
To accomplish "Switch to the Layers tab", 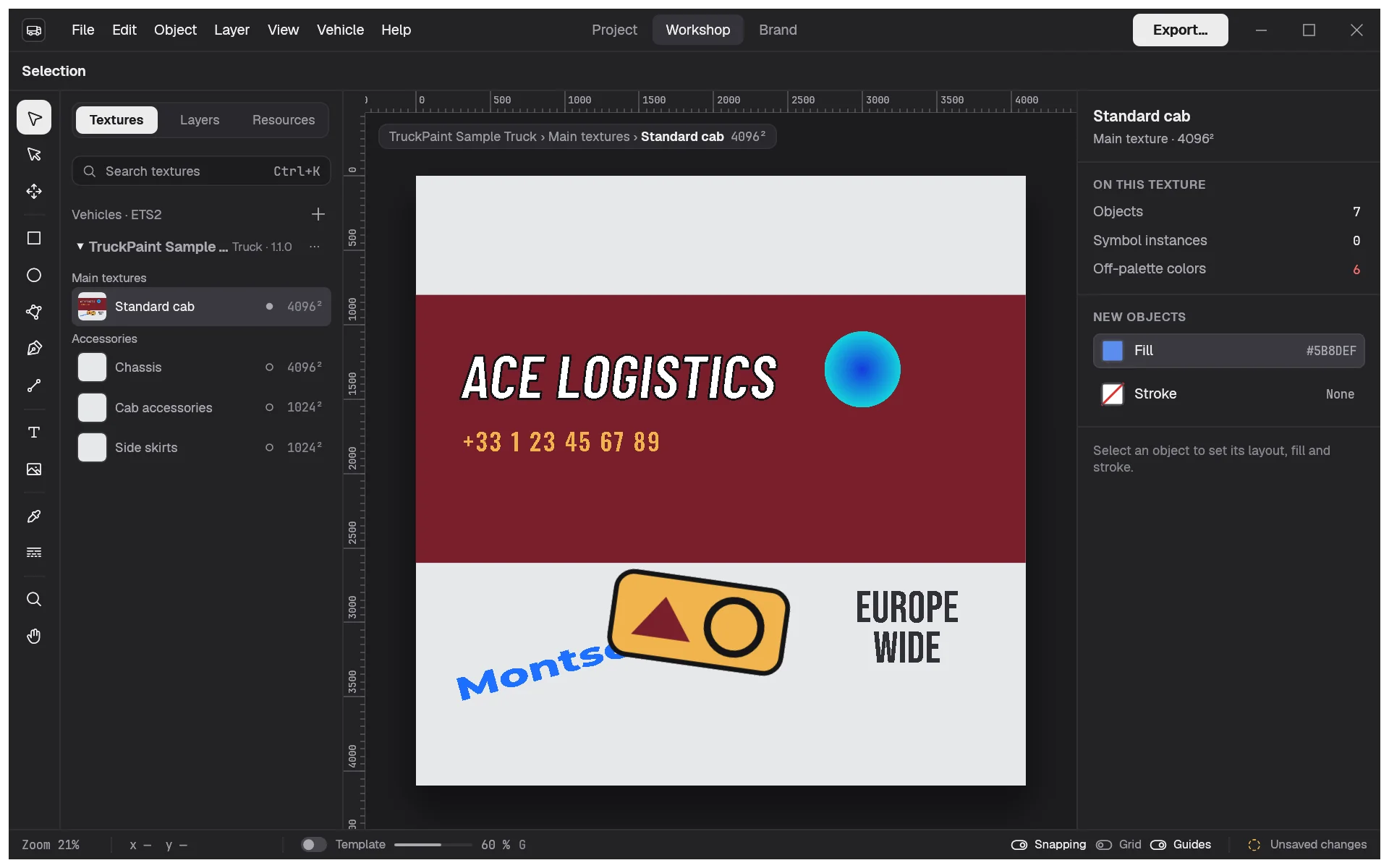I will tap(200, 120).
